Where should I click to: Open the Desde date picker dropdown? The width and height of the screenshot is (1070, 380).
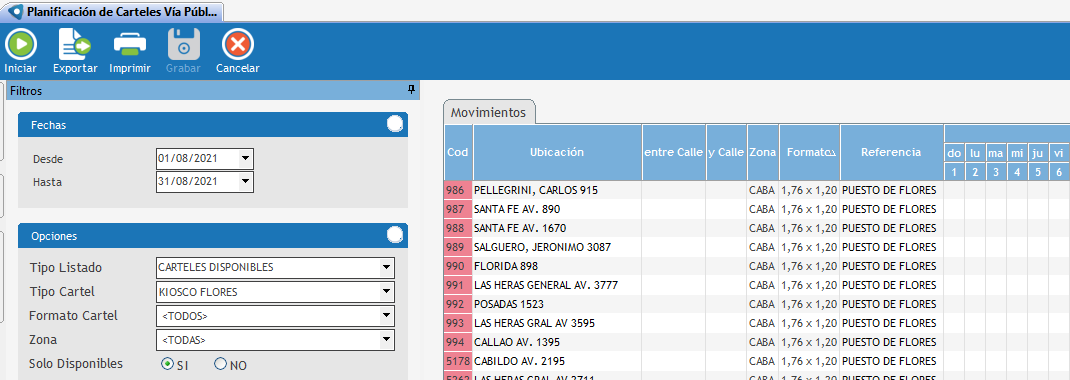246,159
